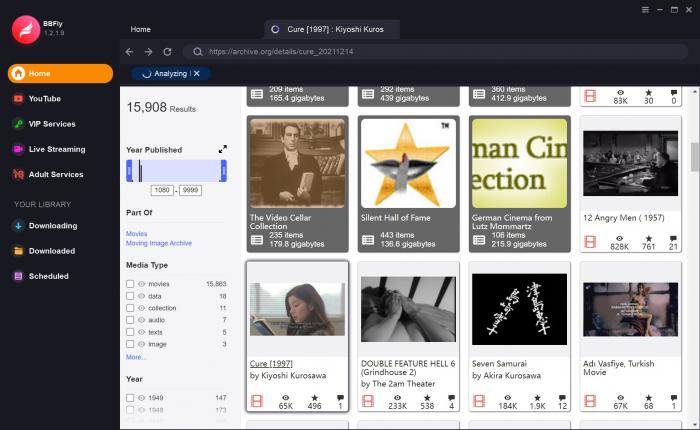
Task: Click the search magnifier in address bar
Action: (x=198, y=52)
